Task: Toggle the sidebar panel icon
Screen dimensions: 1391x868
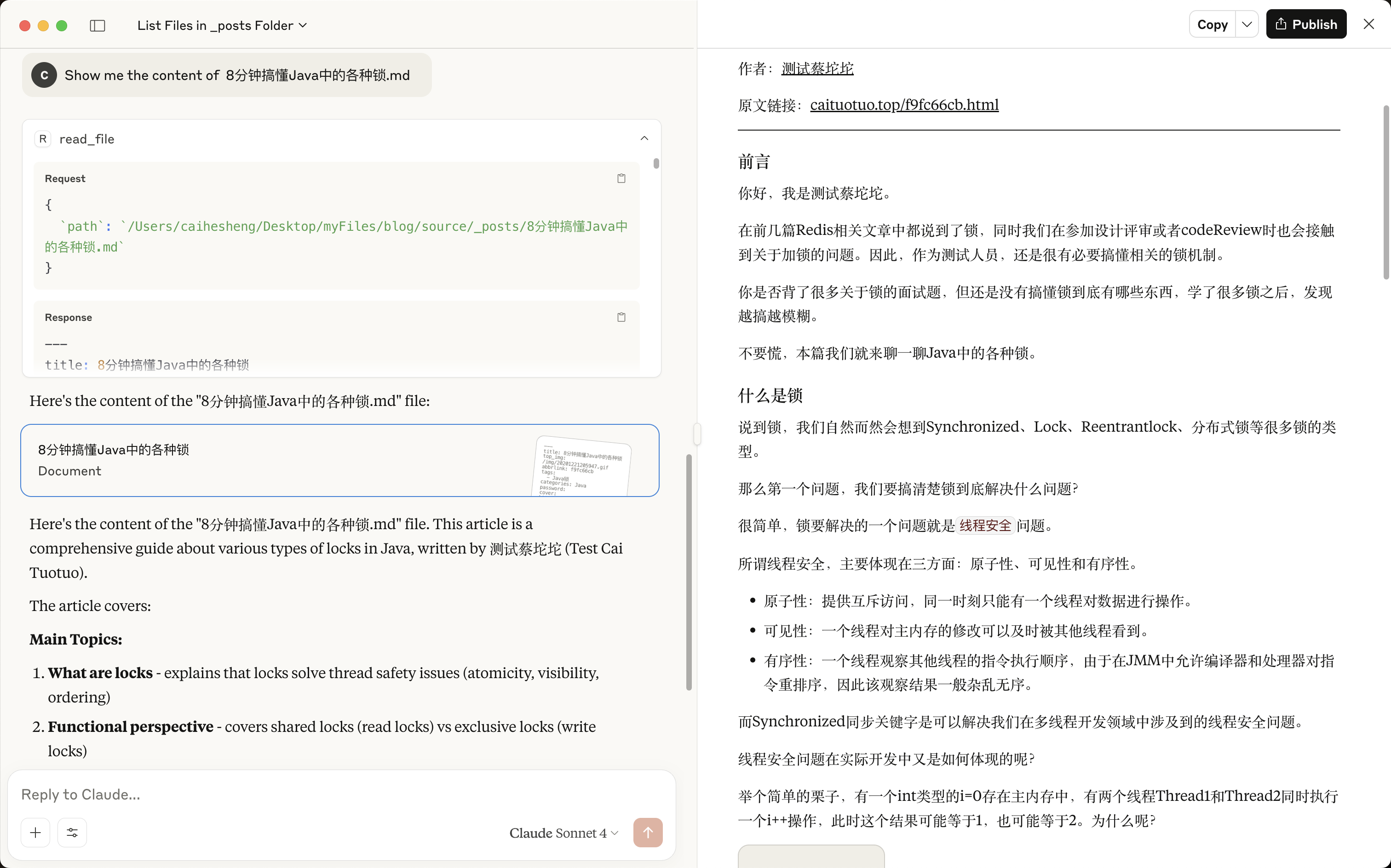Action: (x=98, y=25)
